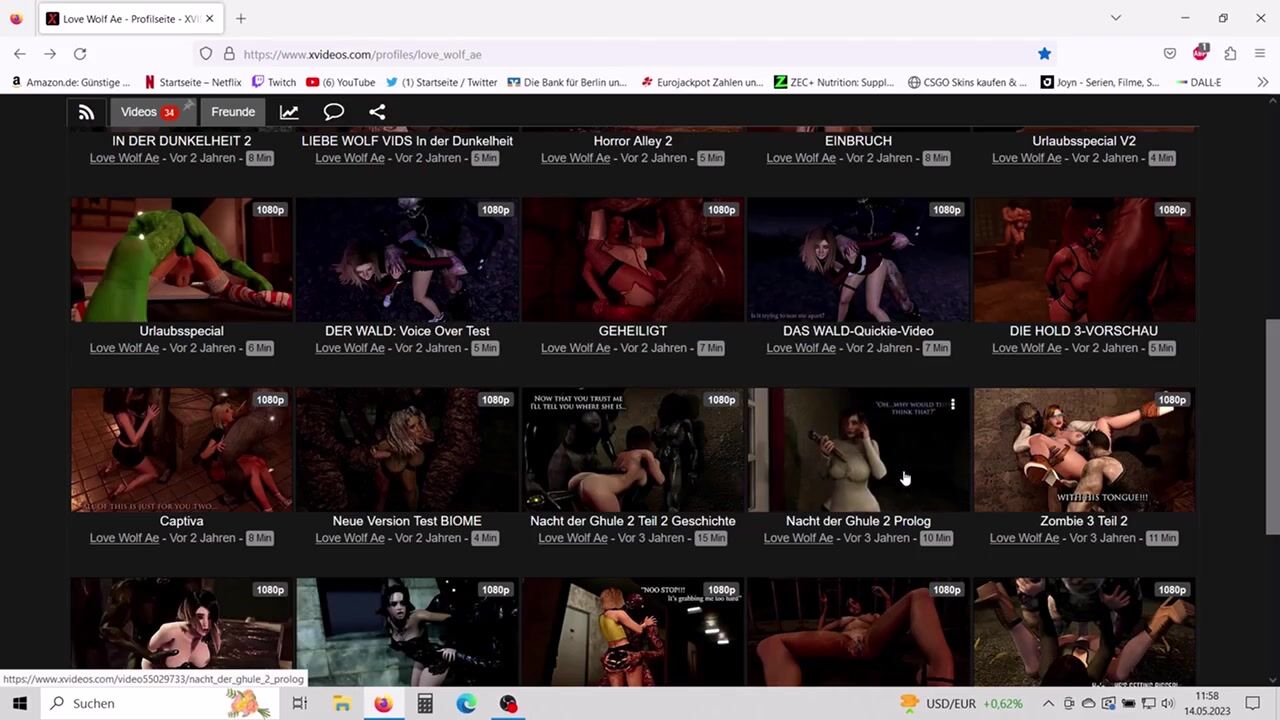Expand the bookmarks toolbar overflow chevron

(1262, 82)
